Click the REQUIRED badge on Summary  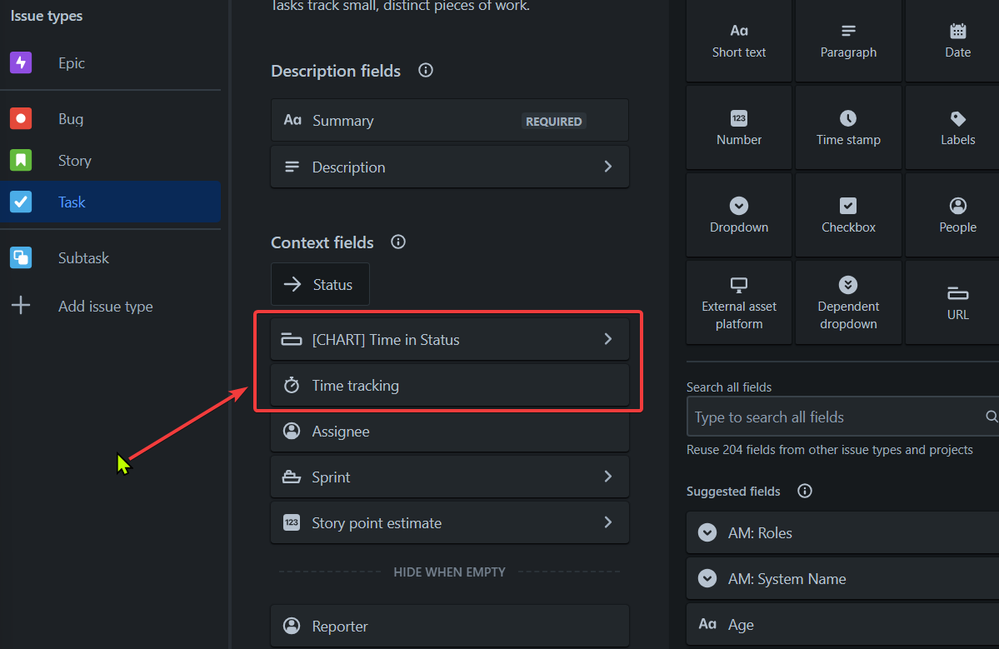click(x=554, y=121)
